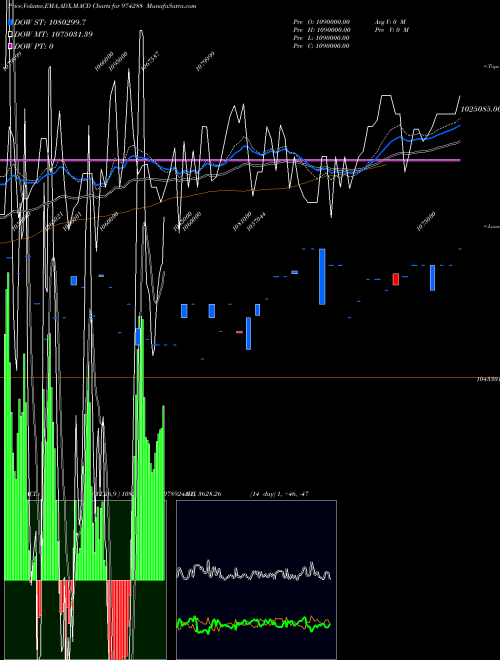This screenshot has height=660, width=500.
Task: Click the 1079999 label along the top edge
Action: tap(205, 61)
